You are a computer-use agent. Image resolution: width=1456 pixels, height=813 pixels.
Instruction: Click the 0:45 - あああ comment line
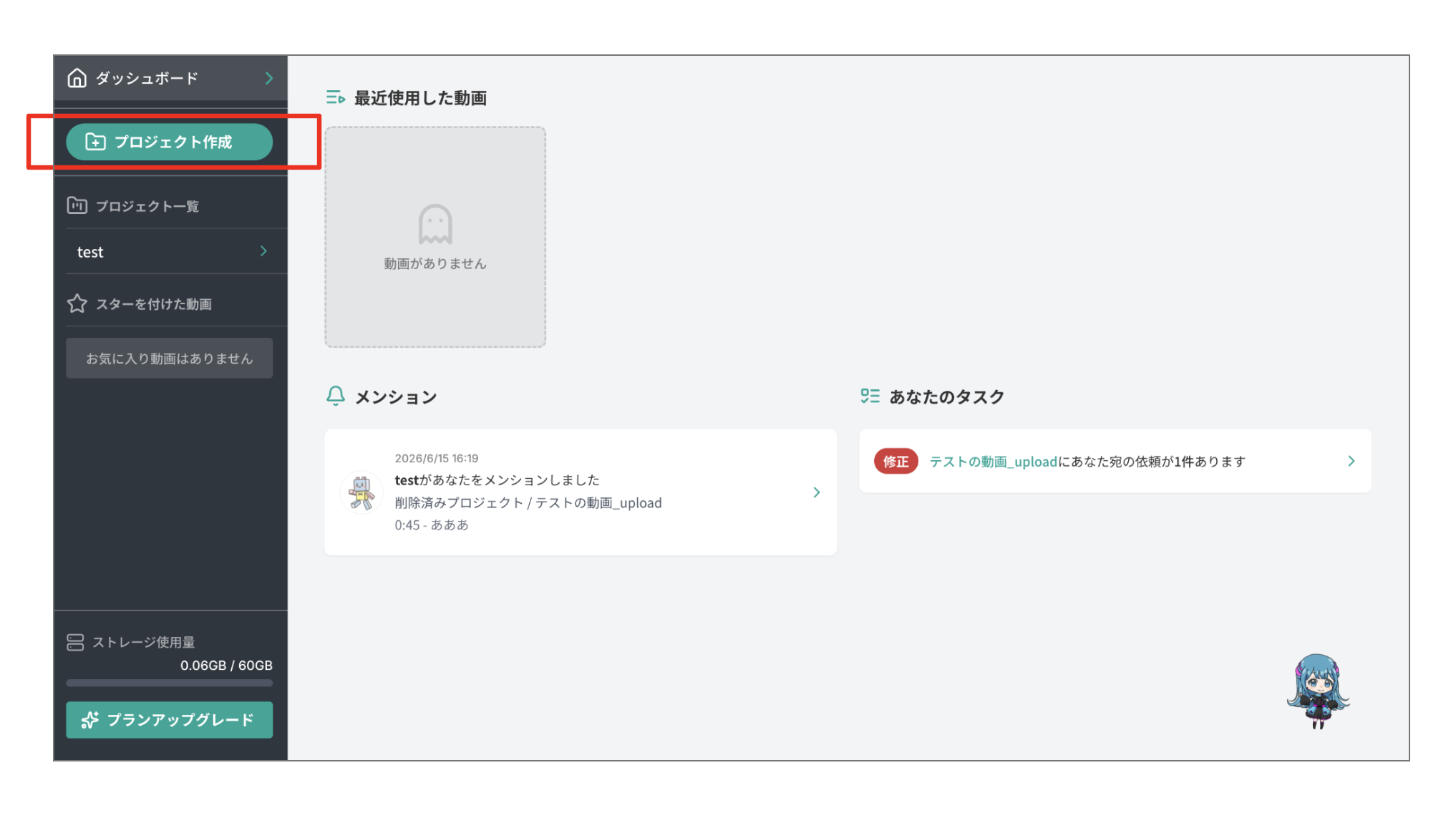432,525
